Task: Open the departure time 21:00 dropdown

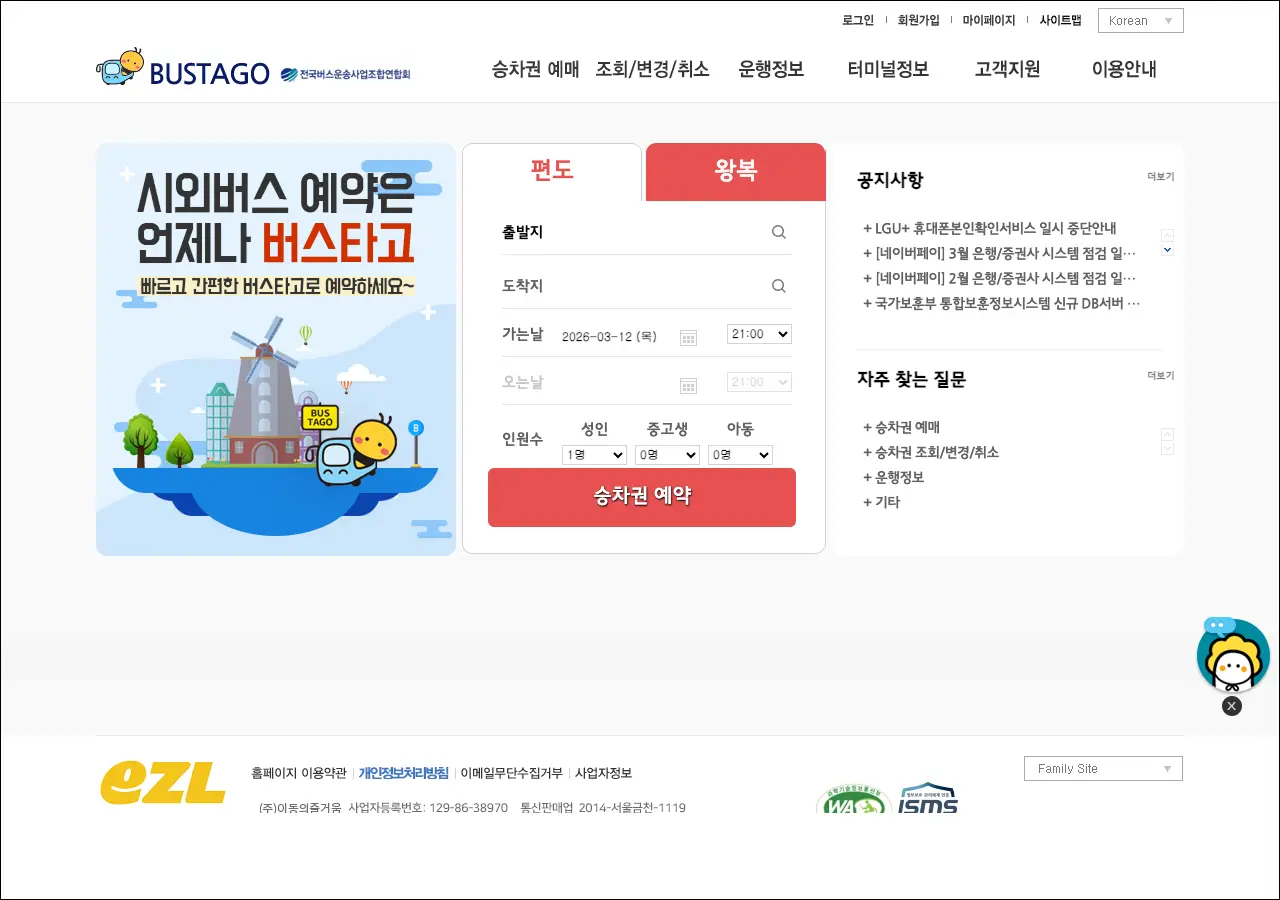Action: point(759,334)
